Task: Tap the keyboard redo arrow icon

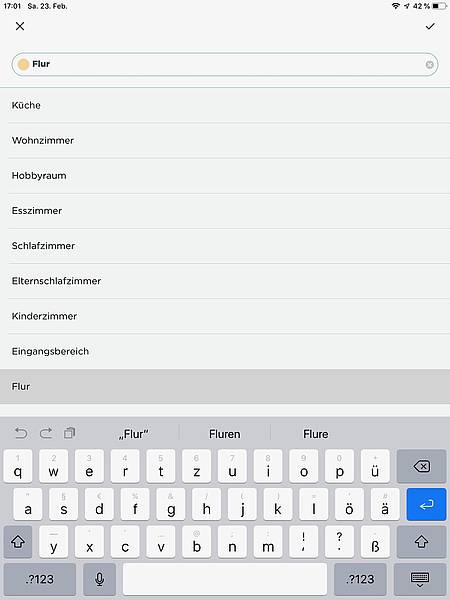Action: (46, 433)
